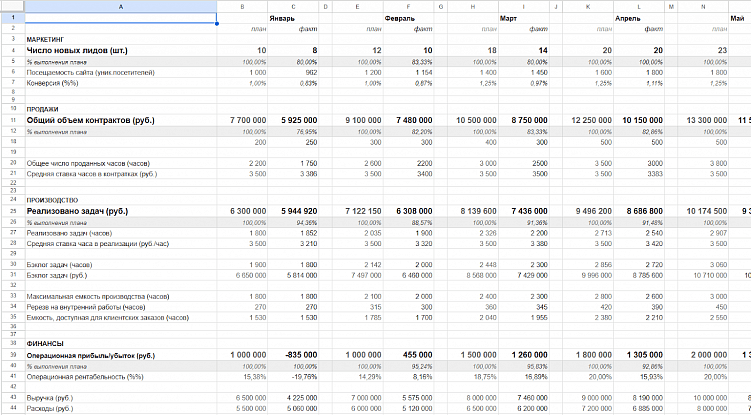The height and width of the screenshot is (415, 751).
Task: Click the ПРОИЗВОДСТВО section label
Action: (x=52, y=200)
